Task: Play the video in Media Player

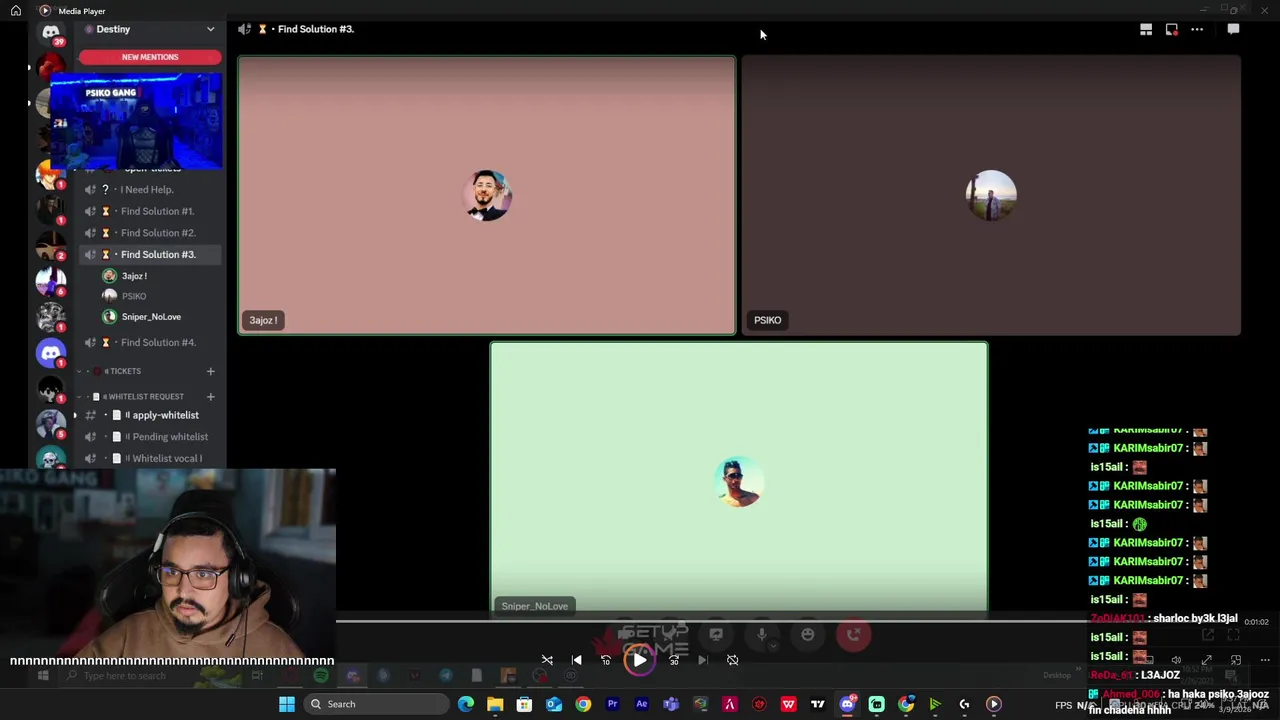Action: point(639,660)
